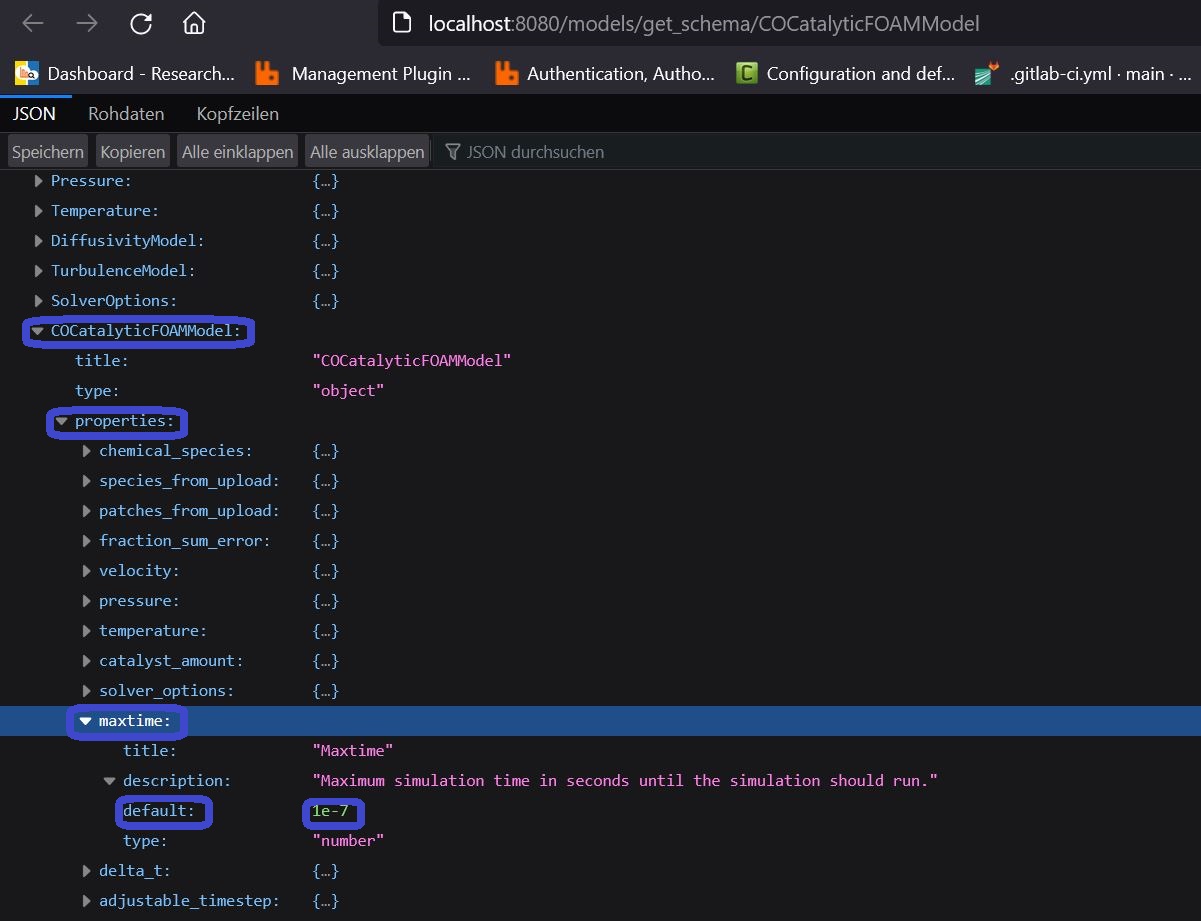1201x921 pixels.
Task: Expand the patches_from_upload arrow
Action: [x=87, y=511]
